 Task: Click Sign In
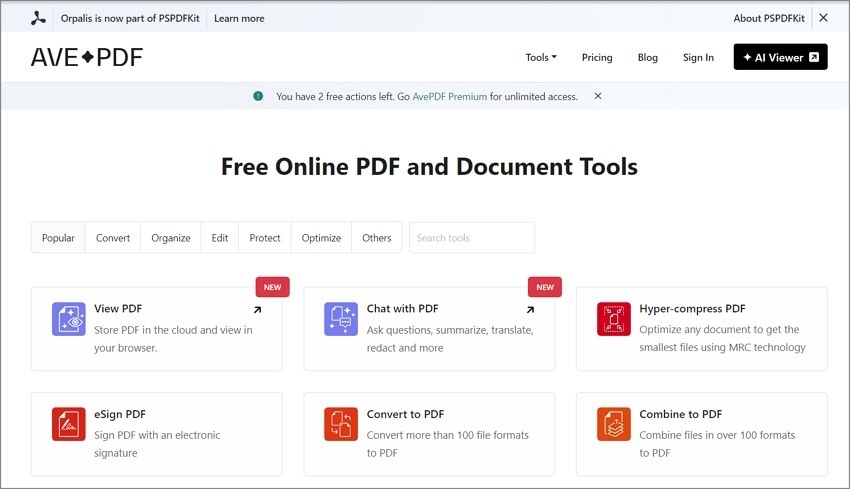click(x=698, y=57)
